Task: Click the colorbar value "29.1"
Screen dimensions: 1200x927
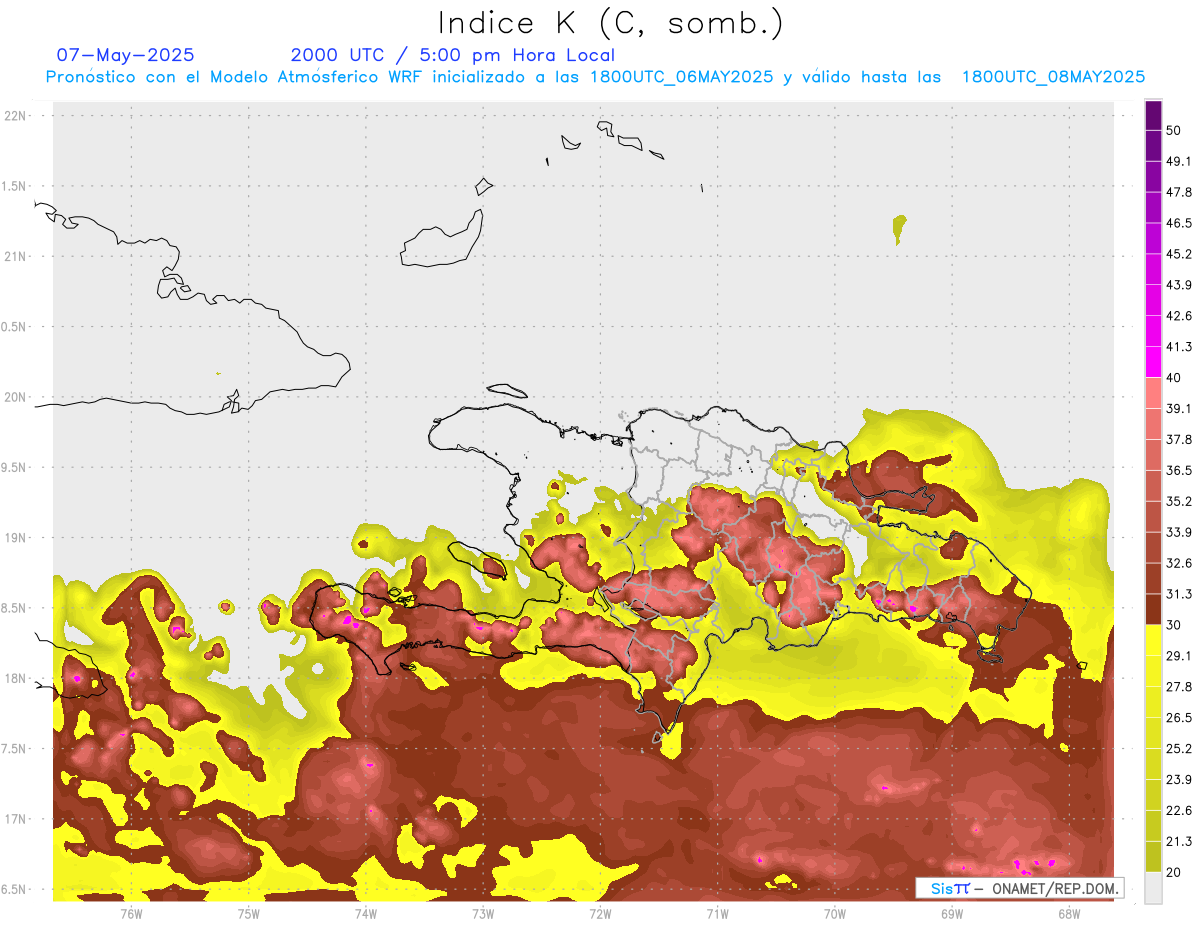Action: tap(1178, 656)
